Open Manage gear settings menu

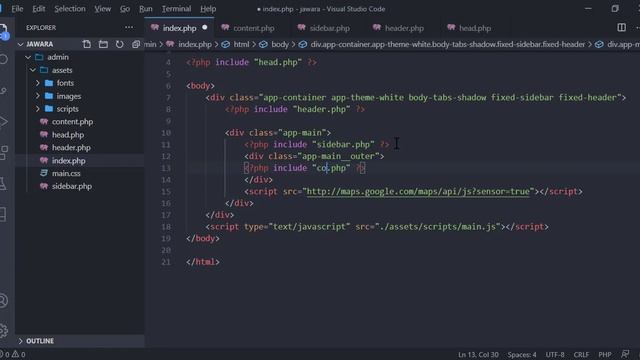coord(3,330)
